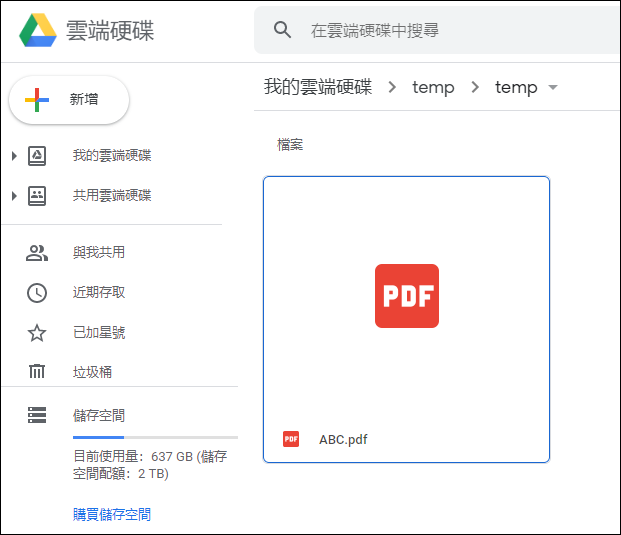Open the 垃圾桶 section
Viewport: 621px width, 535px height.
(92, 372)
